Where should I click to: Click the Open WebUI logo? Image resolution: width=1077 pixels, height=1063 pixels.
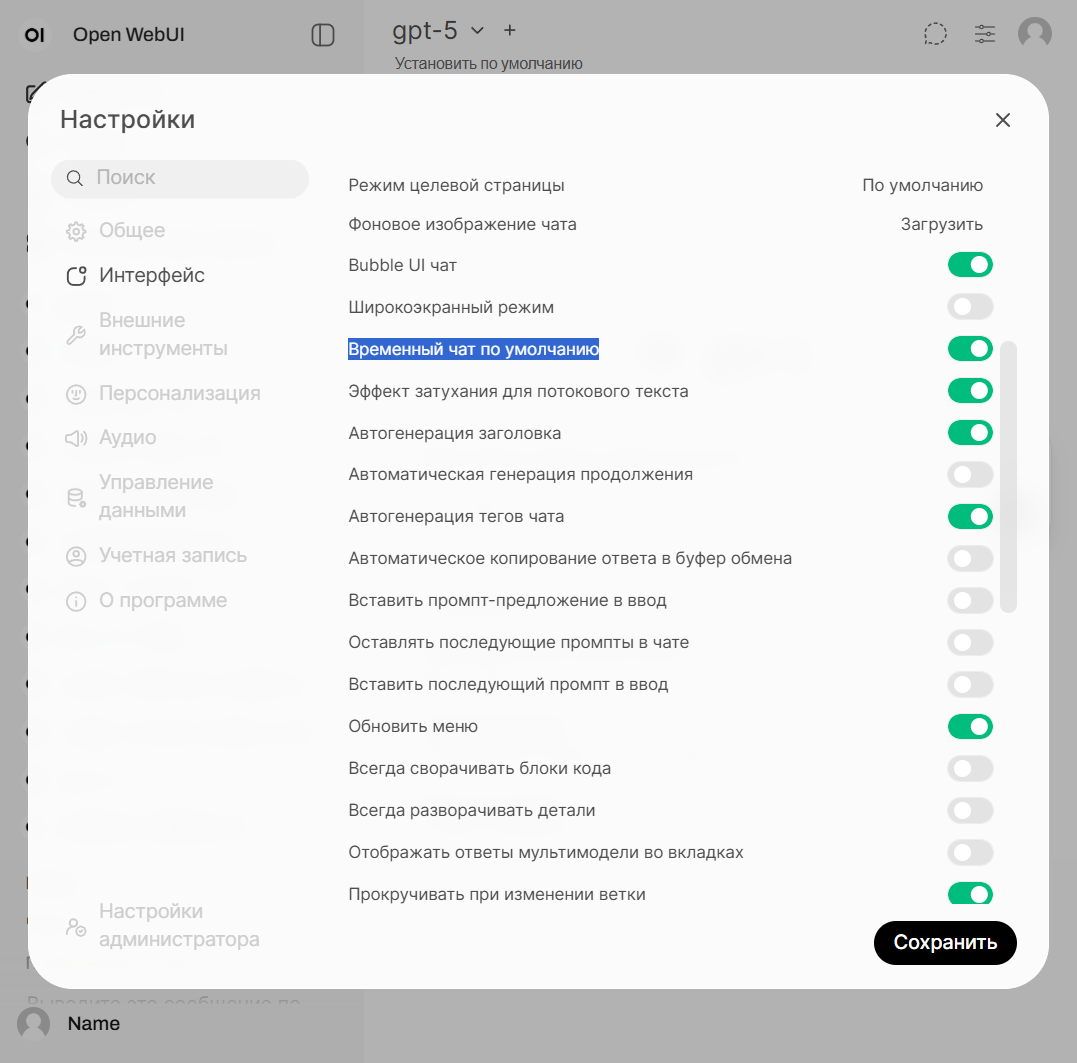click(x=35, y=34)
